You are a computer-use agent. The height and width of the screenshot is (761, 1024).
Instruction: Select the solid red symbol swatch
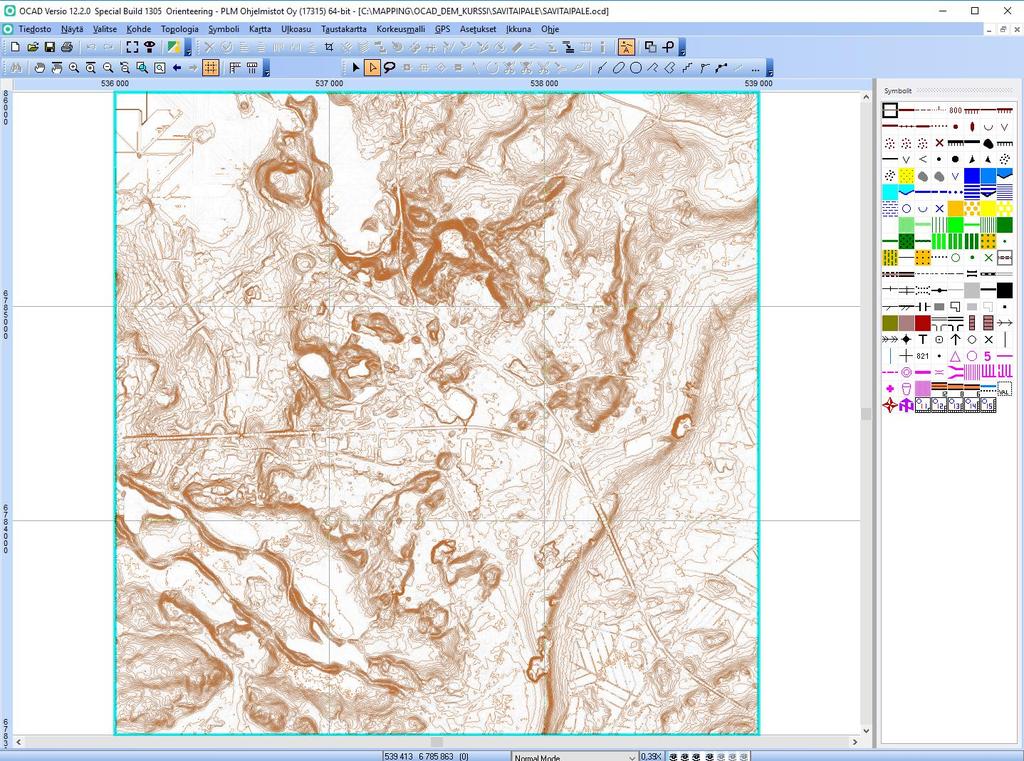tap(923, 323)
